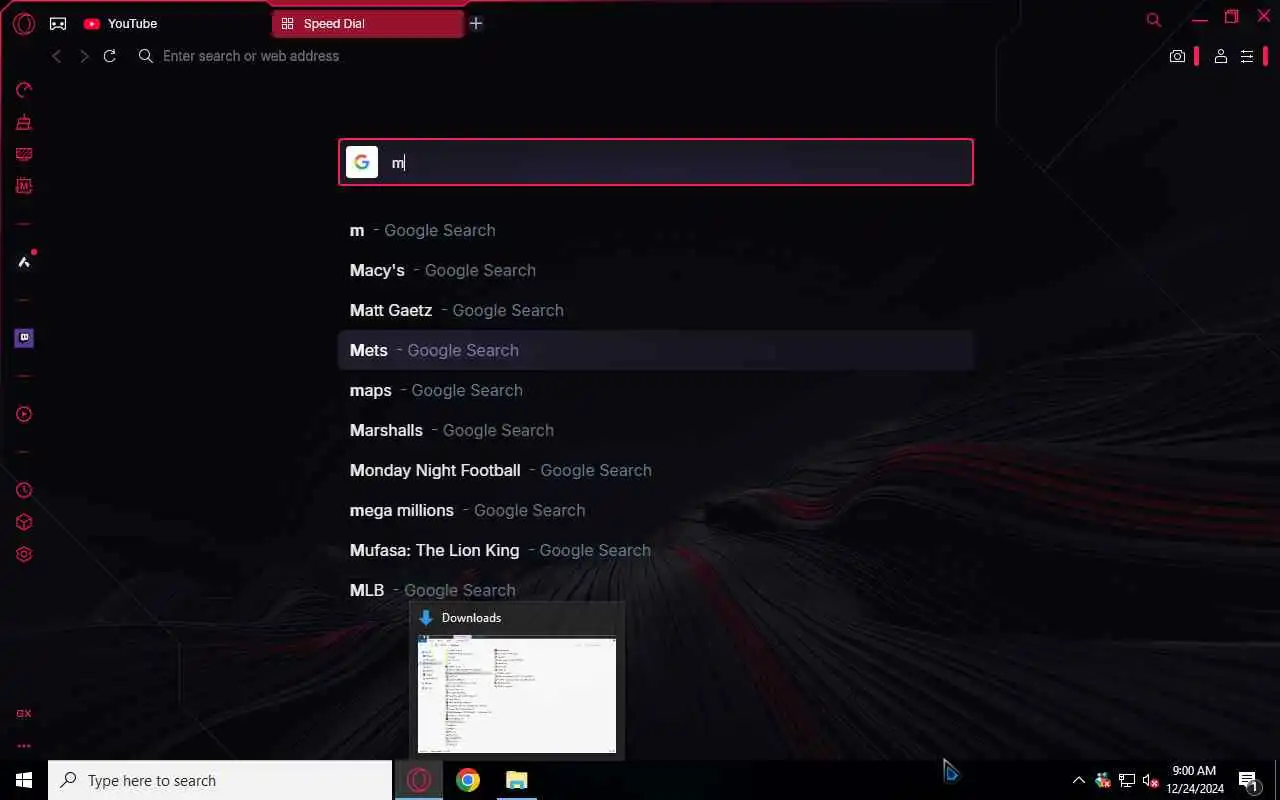The width and height of the screenshot is (1280, 800).
Task: Take a snapshot with camera icon
Action: [x=1177, y=56]
